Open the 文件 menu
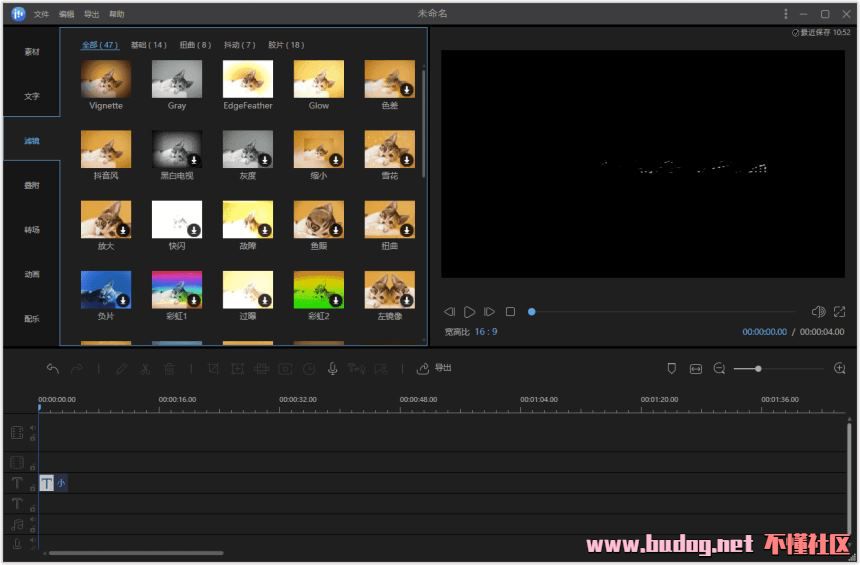Image resolution: width=860 pixels, height=565 pixels. point(41,14)
